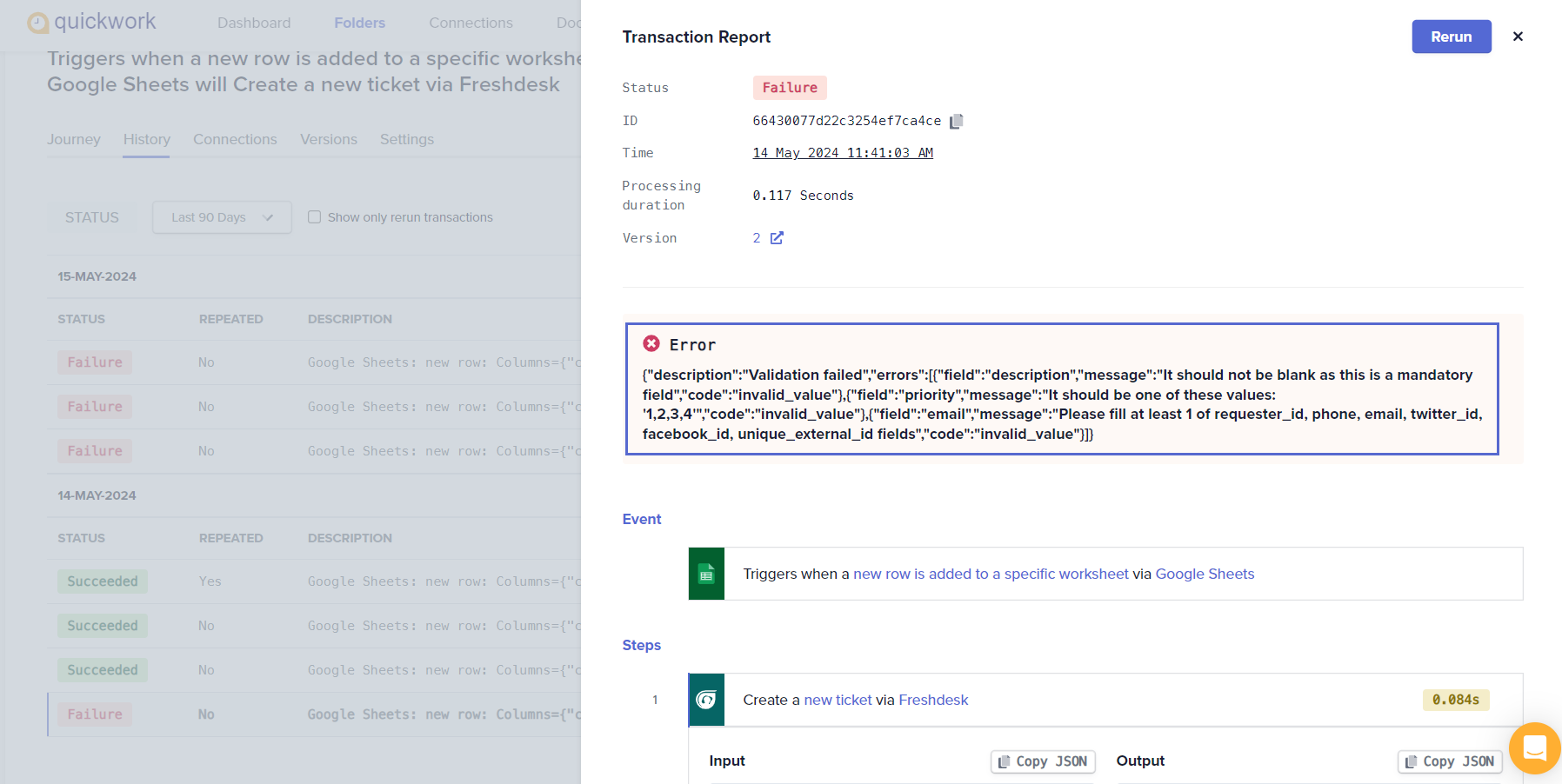
Task: Open top Connections menu
Action: pos(471,23)
